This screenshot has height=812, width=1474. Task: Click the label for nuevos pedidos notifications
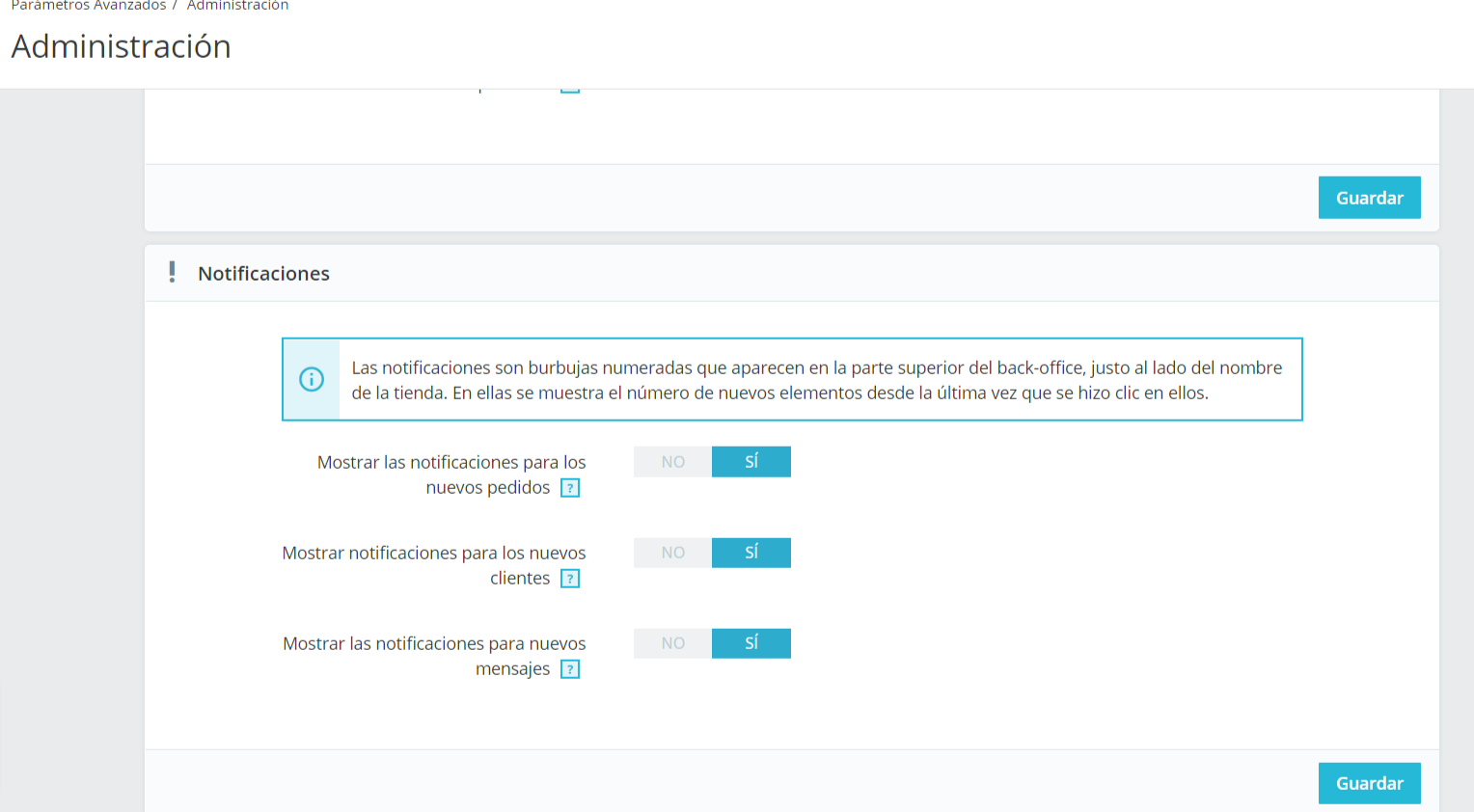(451, 474)
